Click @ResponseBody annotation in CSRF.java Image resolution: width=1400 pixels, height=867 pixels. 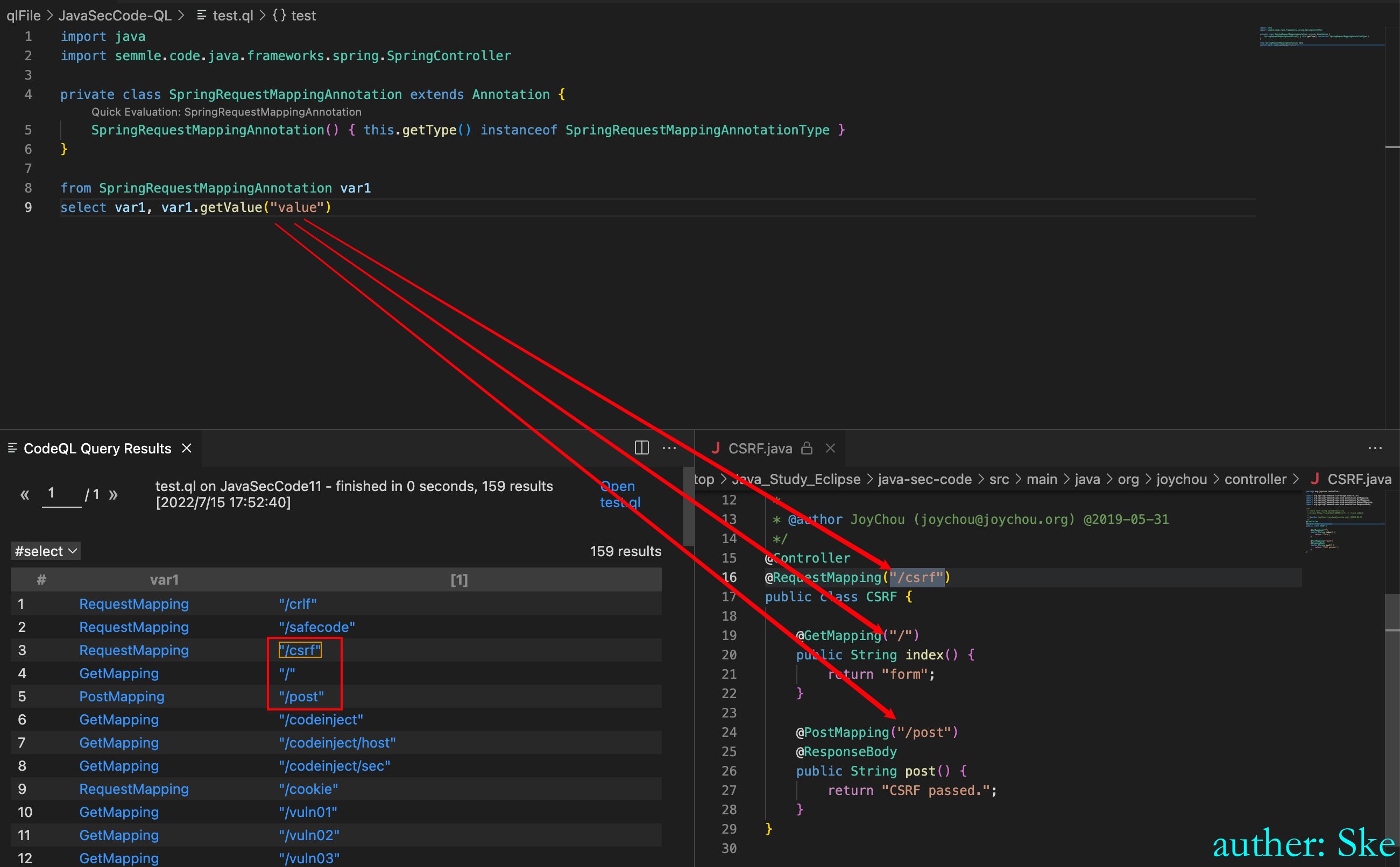click(x=846, y=752)
